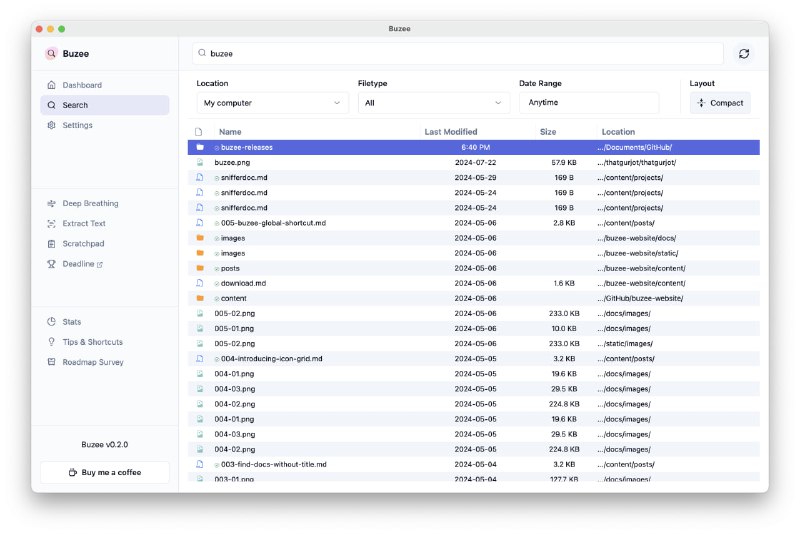Click the refresh icon beside search bar

coord(743,54)
